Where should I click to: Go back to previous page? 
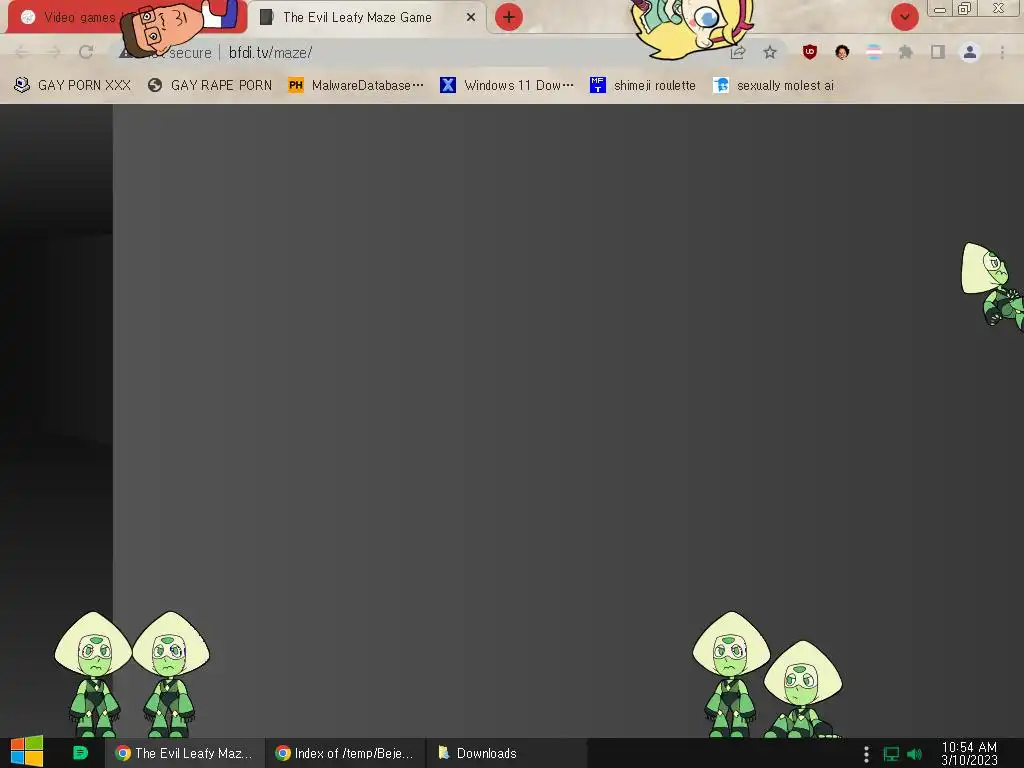22,52
